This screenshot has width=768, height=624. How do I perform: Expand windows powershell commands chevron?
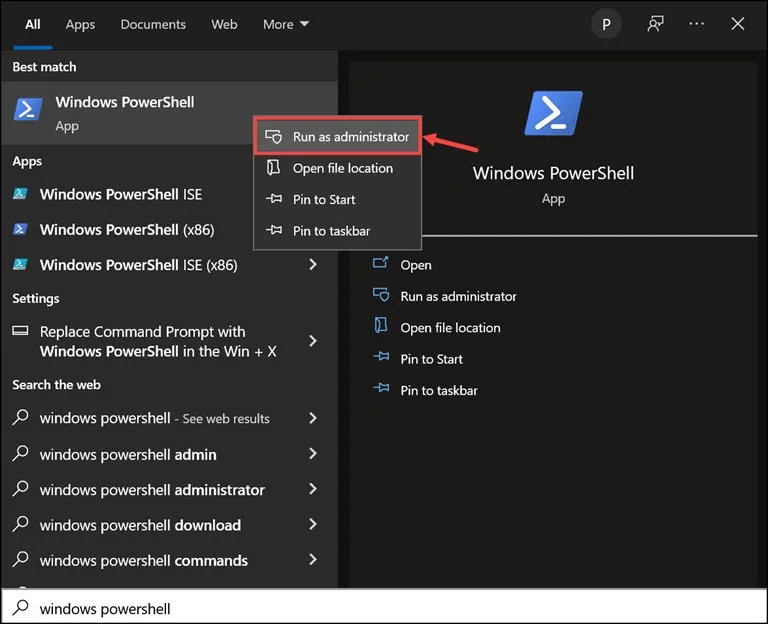[313, 559]
